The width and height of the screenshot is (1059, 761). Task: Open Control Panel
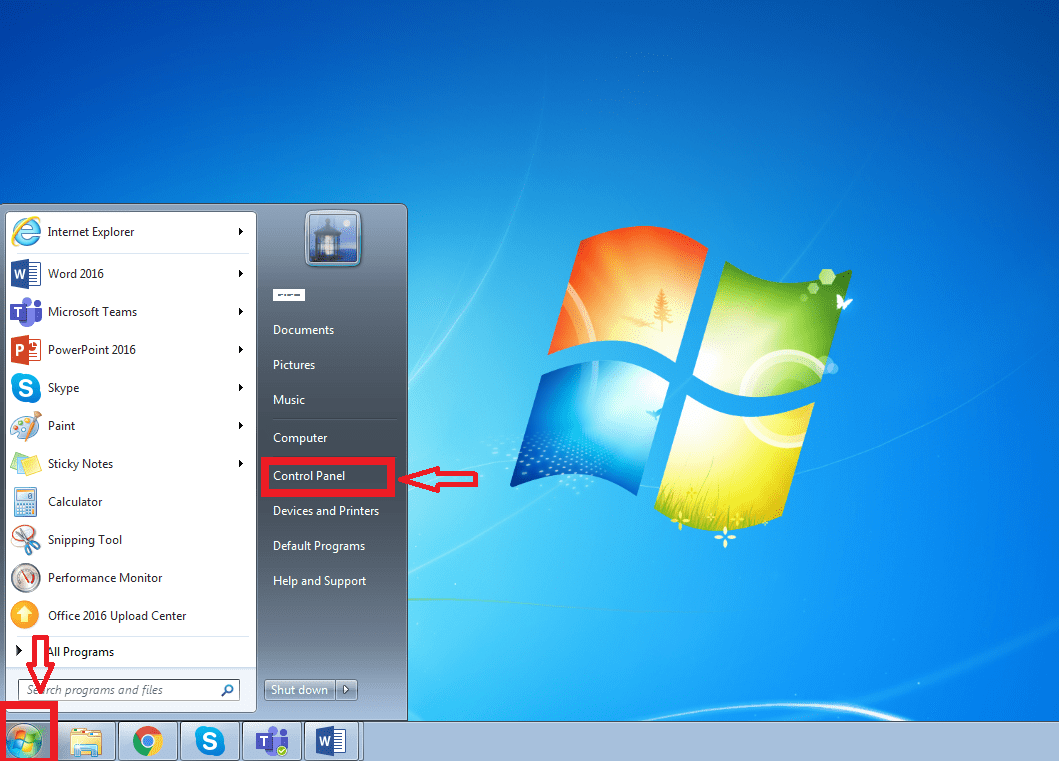[x=309, y=476]
